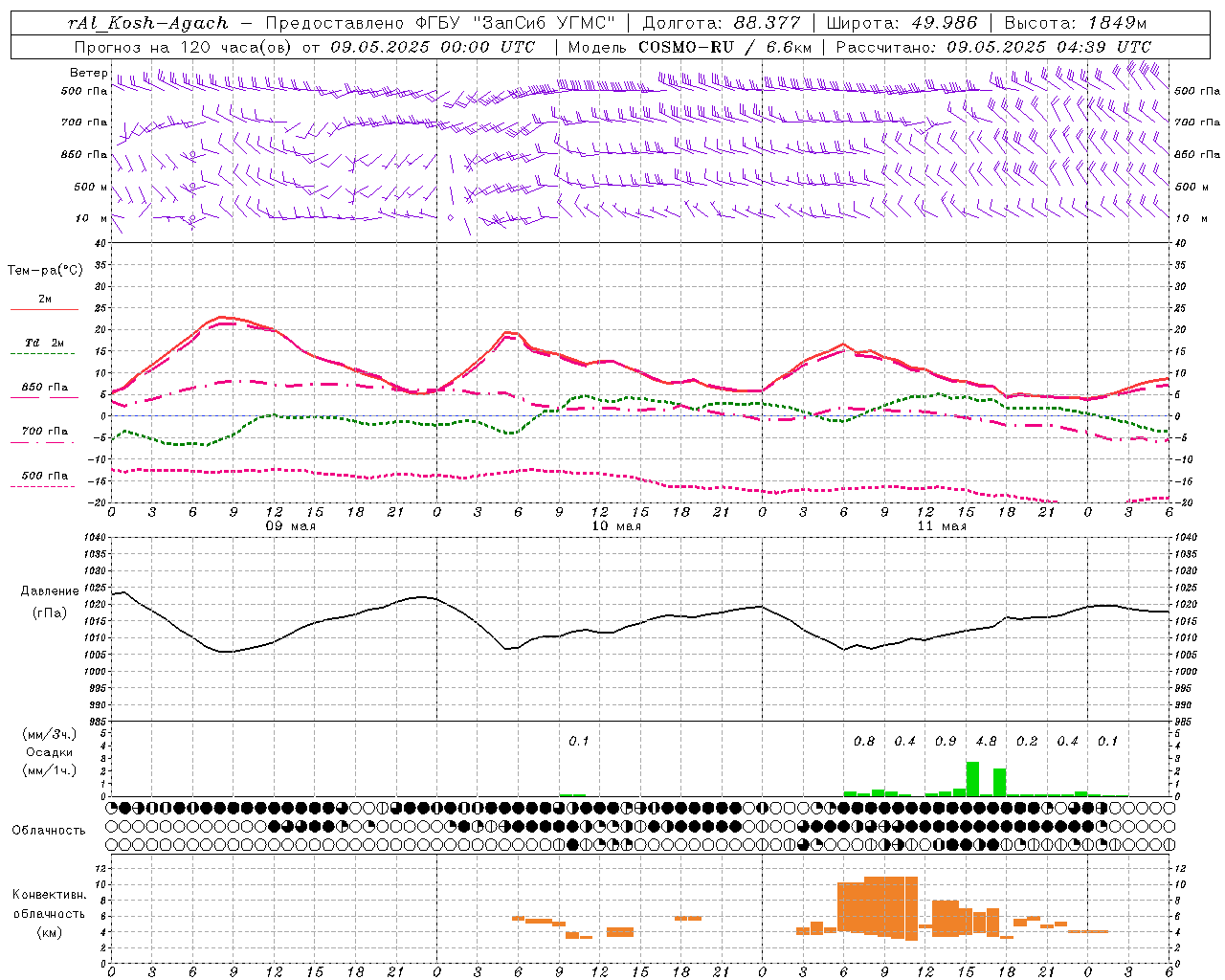1225x980 pixels.
Task: Click the 0.9 precipitation total
Action: pyautogui.click(x=946, y=741)
